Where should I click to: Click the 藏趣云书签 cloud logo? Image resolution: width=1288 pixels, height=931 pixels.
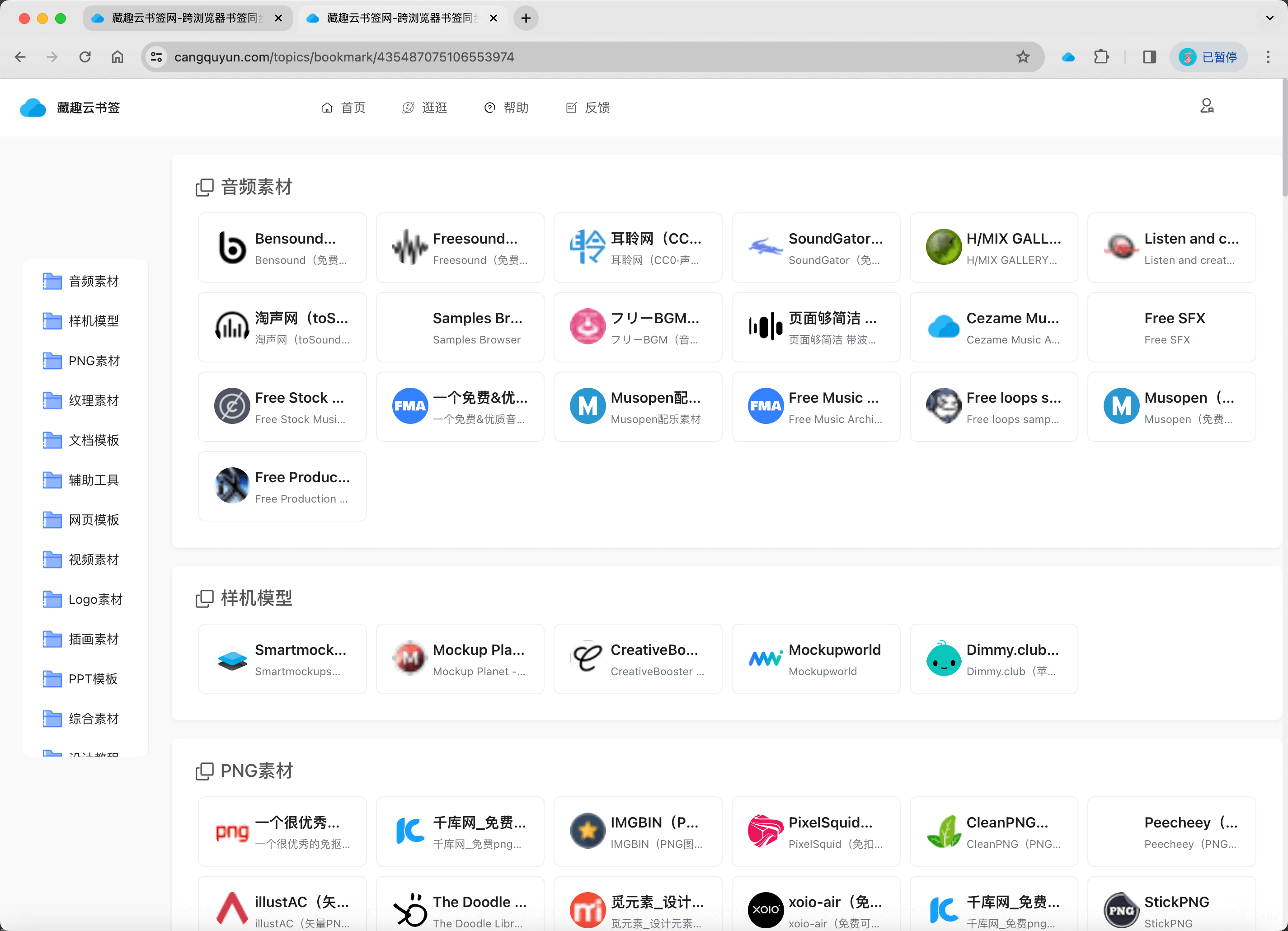(33, 107)
